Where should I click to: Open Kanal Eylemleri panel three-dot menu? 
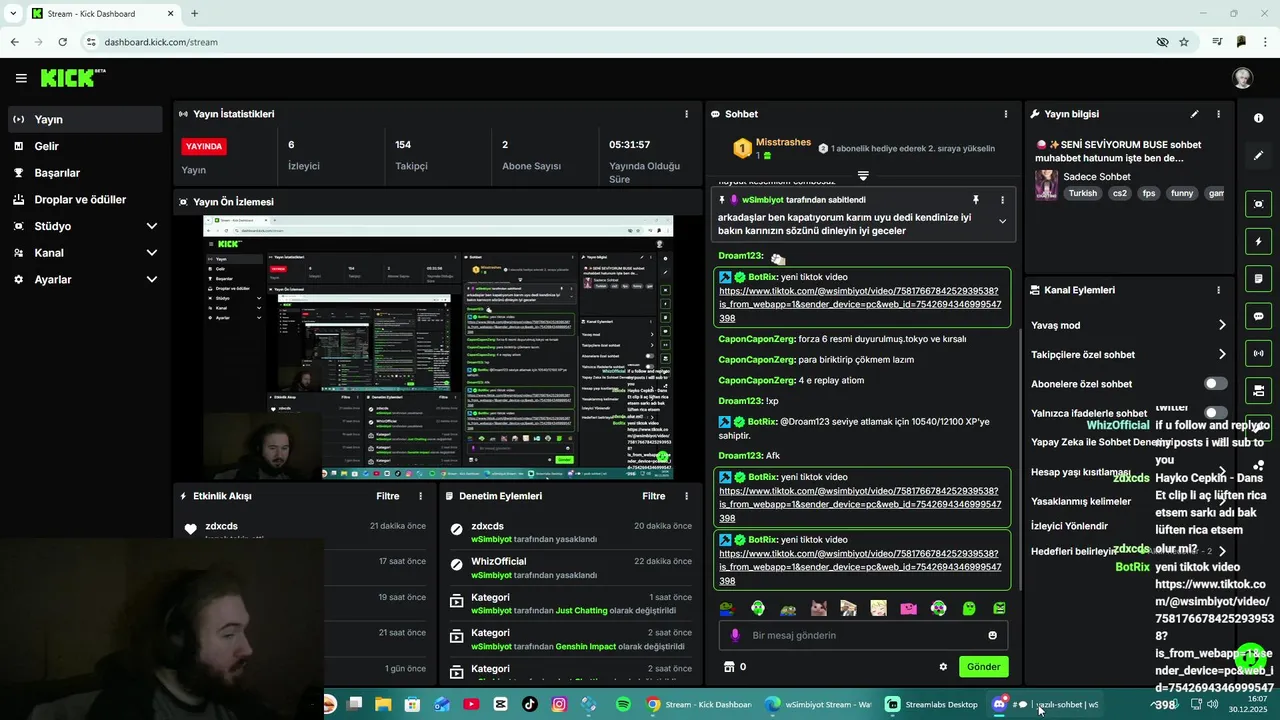[x=1218, y=290]
